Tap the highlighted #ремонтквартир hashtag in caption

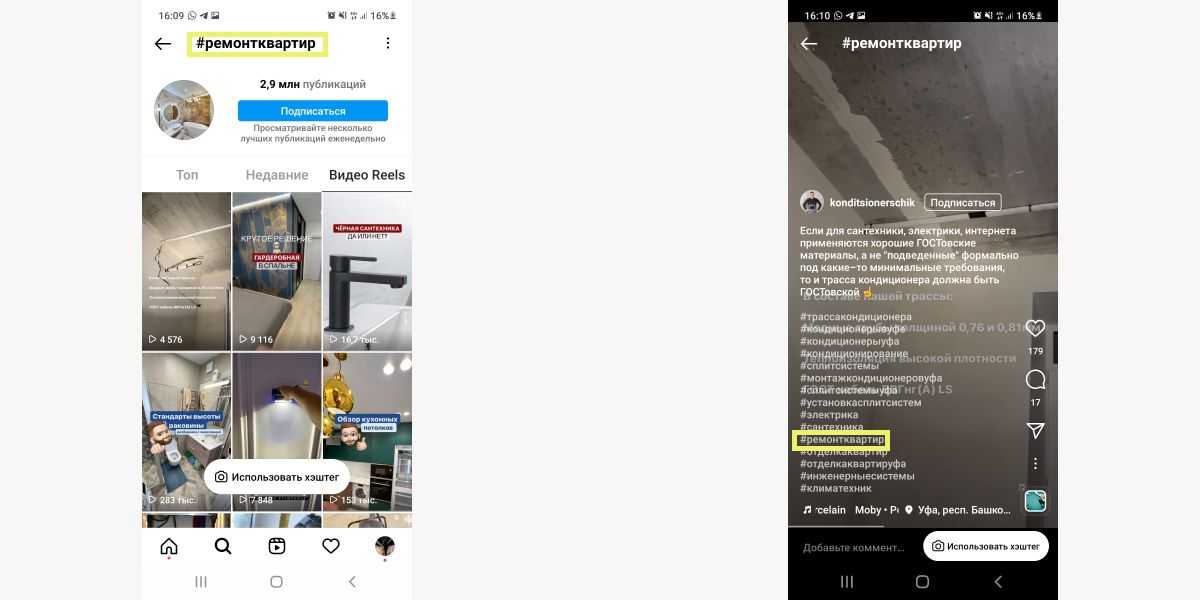click(841, 440)
